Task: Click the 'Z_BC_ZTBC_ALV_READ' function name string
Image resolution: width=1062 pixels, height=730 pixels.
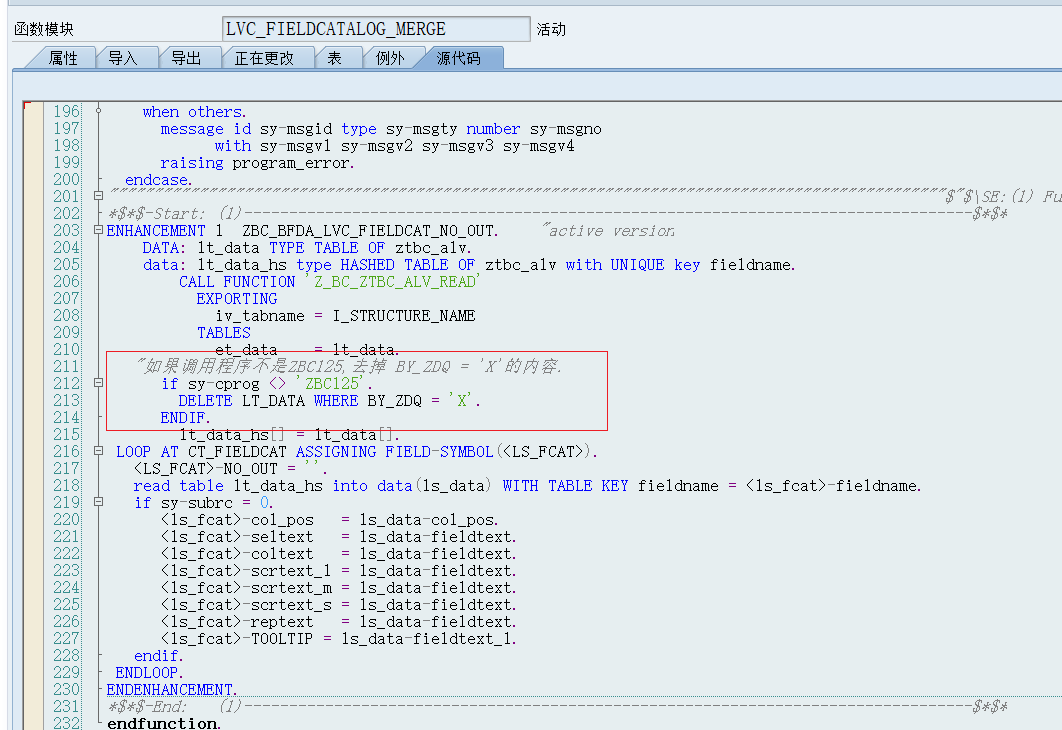Action: point(393,282)
